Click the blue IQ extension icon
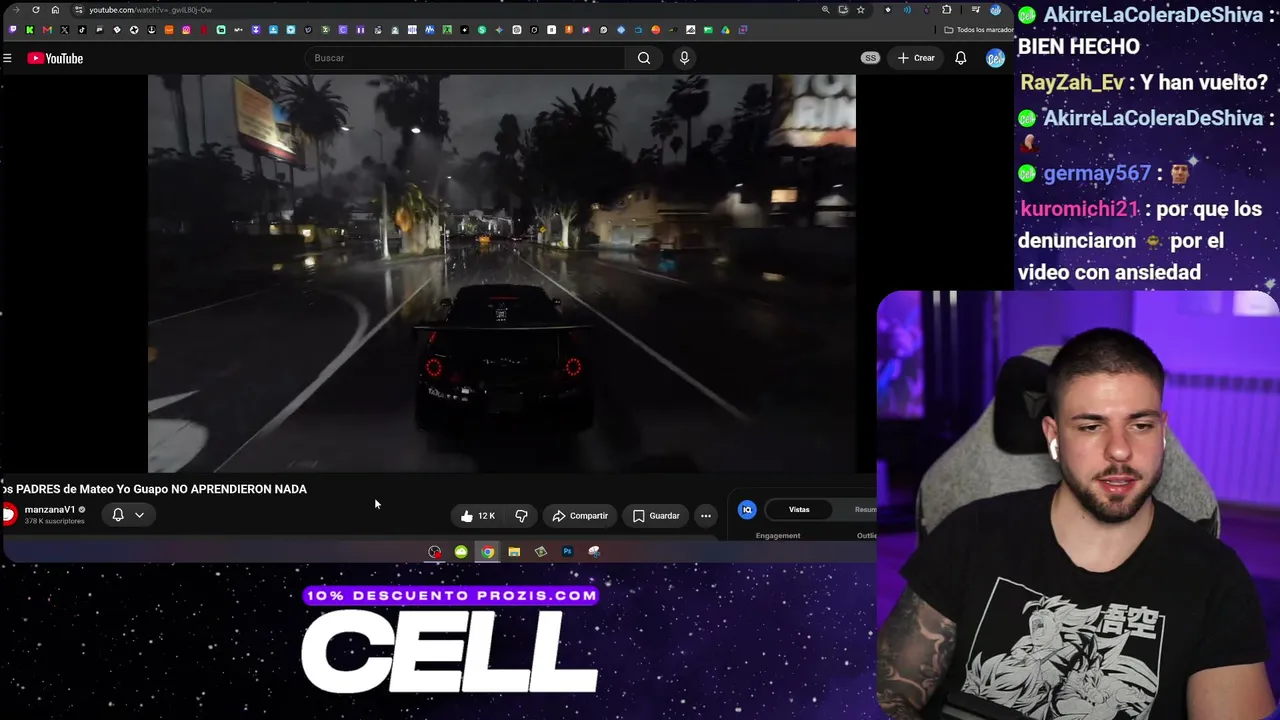Viewport: 1280px width, 720px height. 747,510
